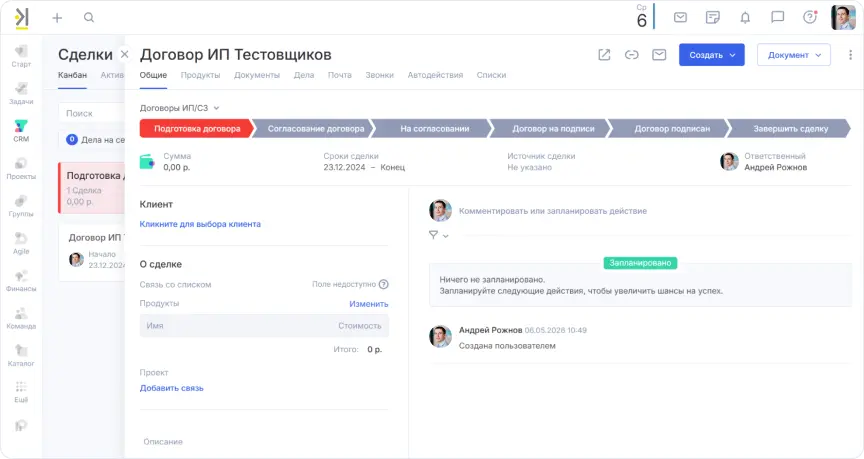864x459 pixels.
Task: Select the Канбан view tab
Action: coord(72,75)
